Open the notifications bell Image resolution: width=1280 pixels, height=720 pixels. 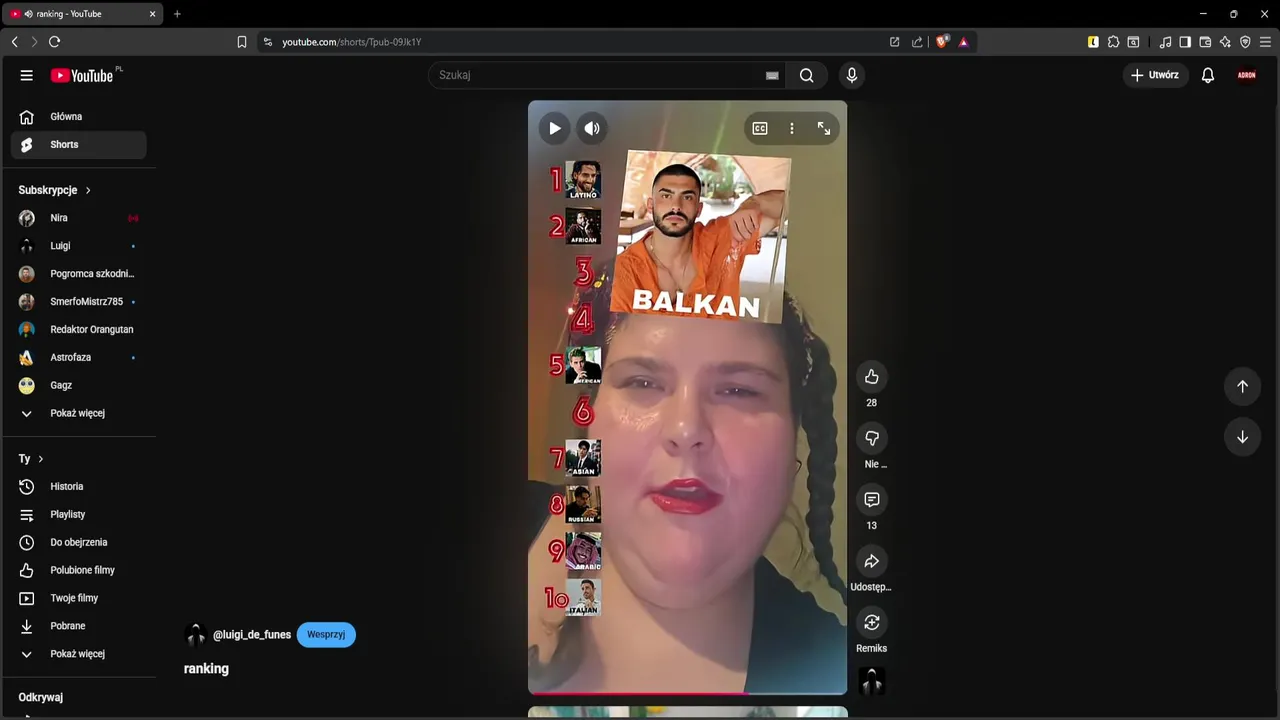coord(1208,75)
